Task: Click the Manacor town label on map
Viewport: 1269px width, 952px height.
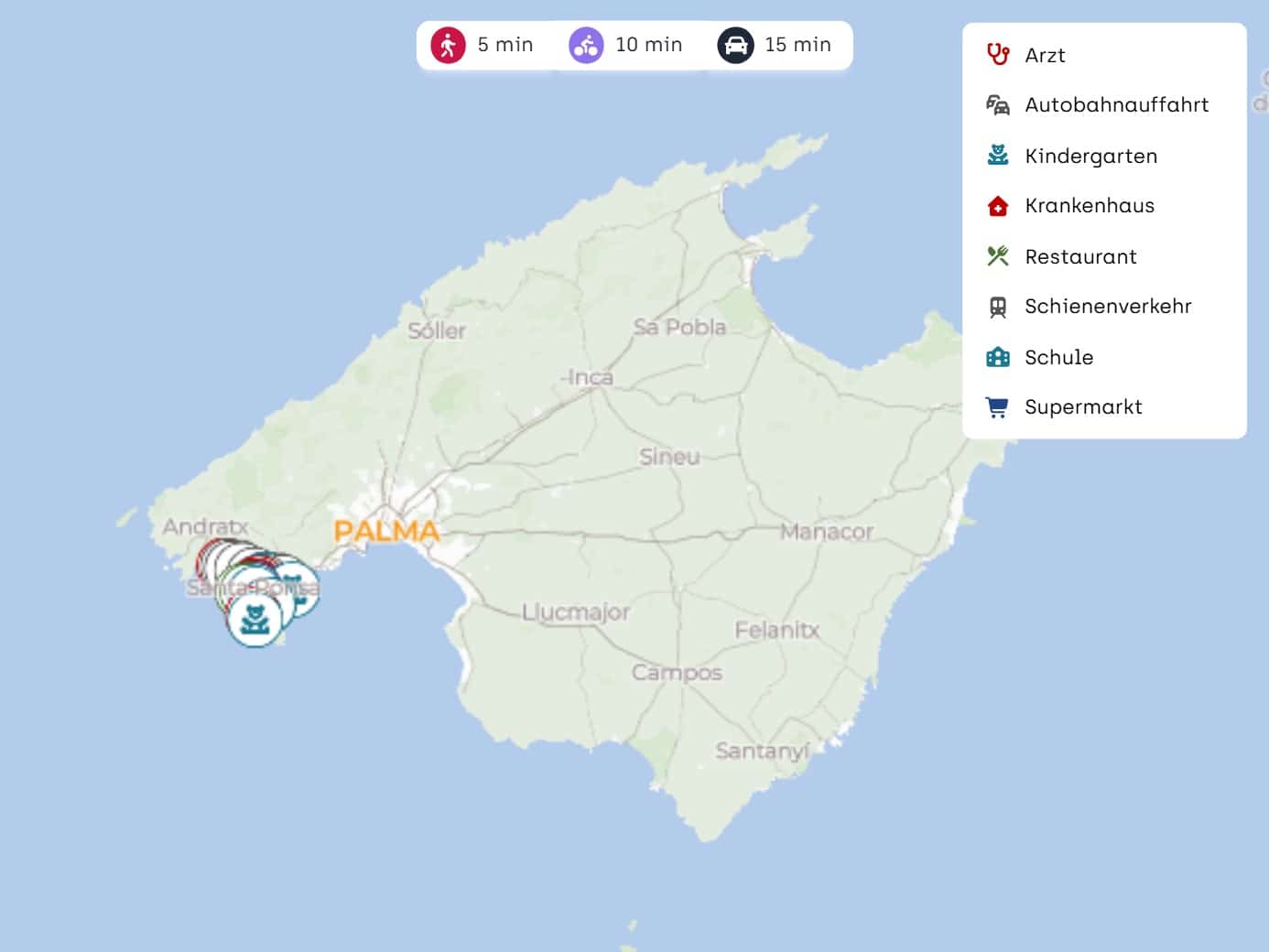Action: [826, 532]
